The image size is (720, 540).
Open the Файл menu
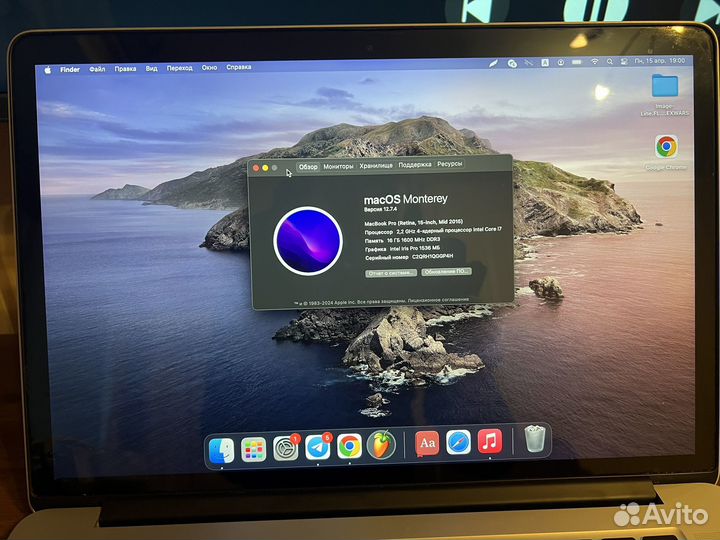click(x=97, y=69)
